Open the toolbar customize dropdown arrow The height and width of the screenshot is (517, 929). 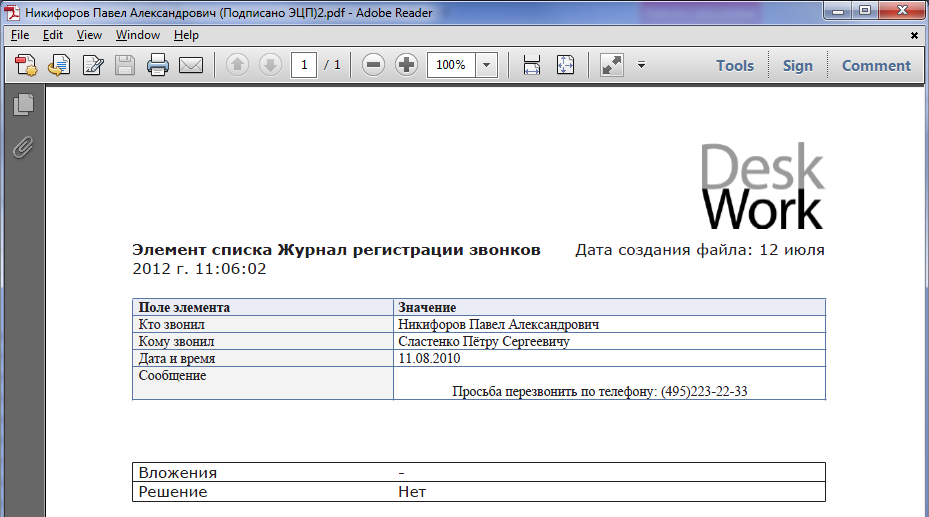641,65
